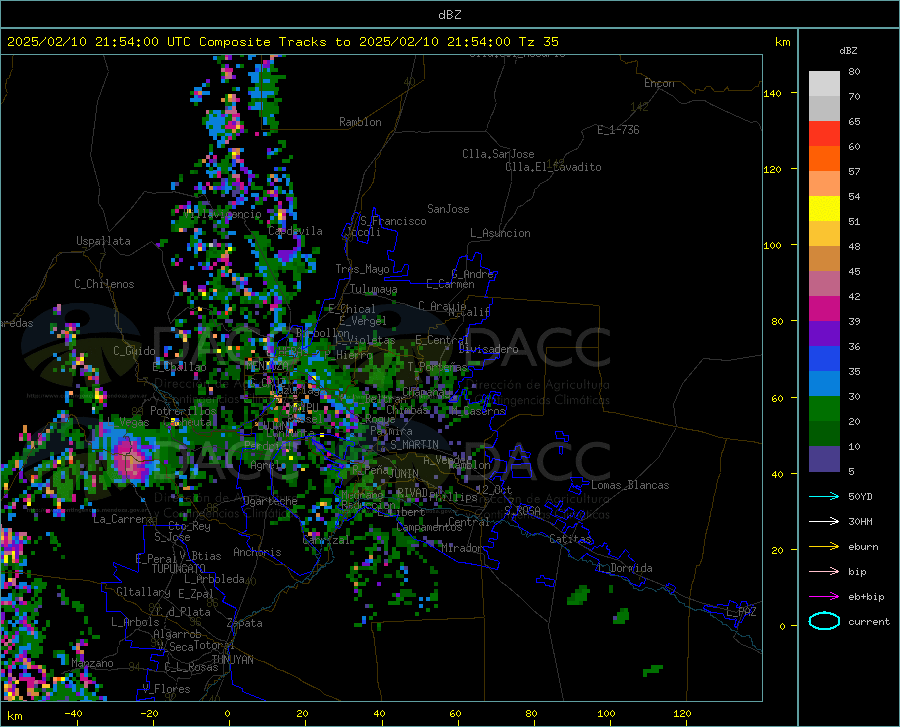Screen dimensions: 900x727
Task: Click the Uspallata place label
Action: [103, 241]
